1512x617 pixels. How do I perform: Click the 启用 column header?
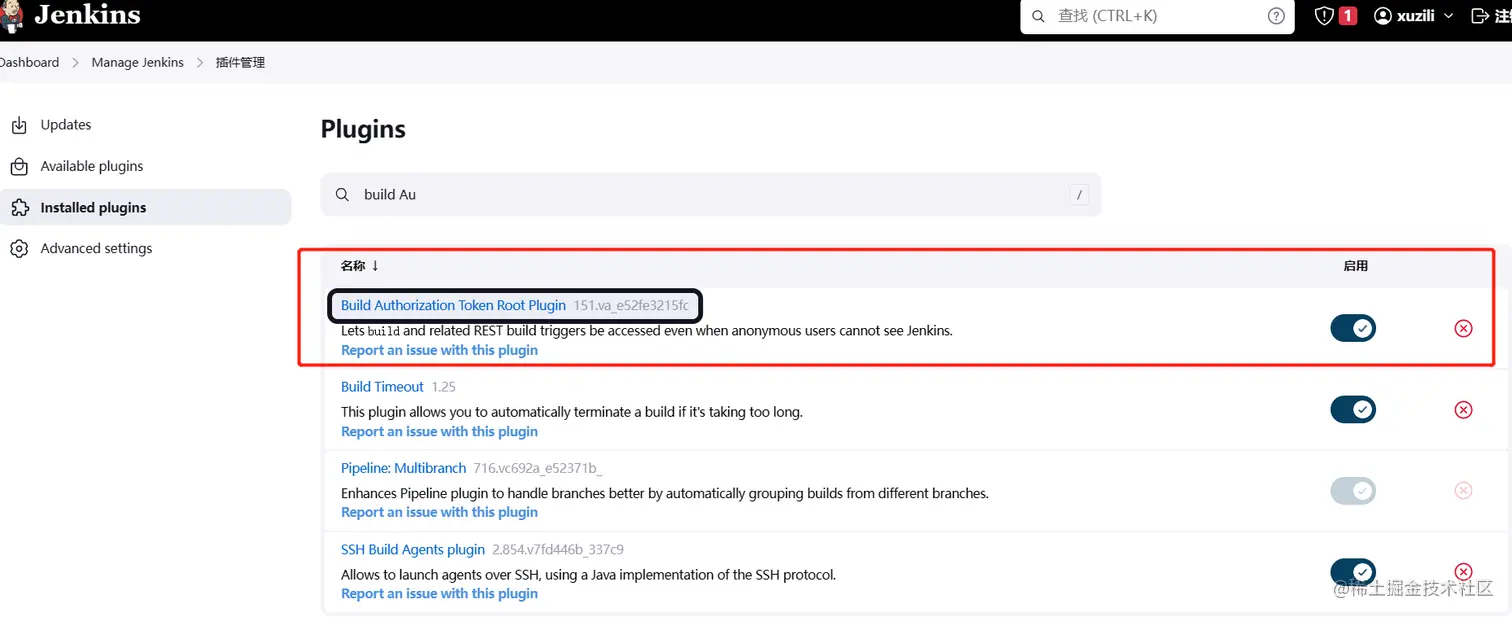point(1355,266)
